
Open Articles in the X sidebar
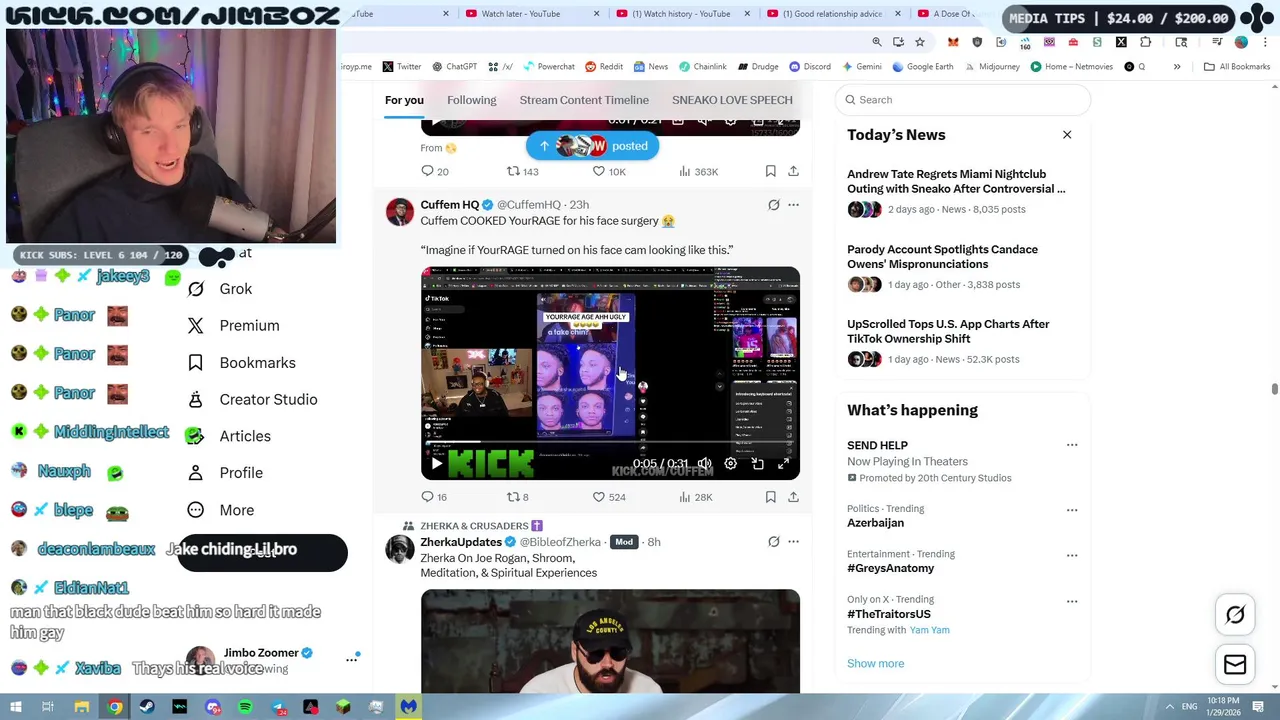[229, 436]
